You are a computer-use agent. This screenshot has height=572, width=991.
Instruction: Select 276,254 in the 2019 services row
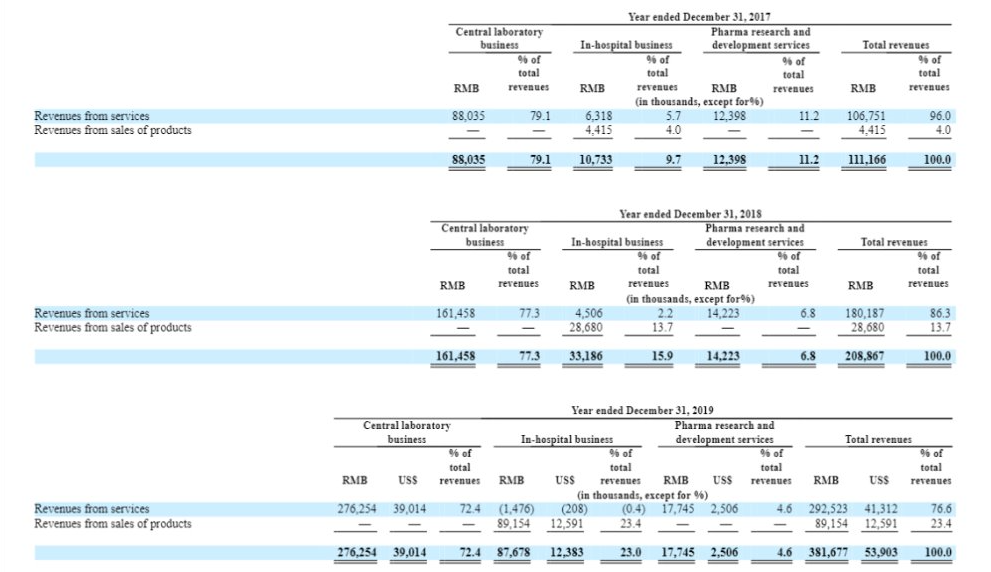tap(356, 509)
